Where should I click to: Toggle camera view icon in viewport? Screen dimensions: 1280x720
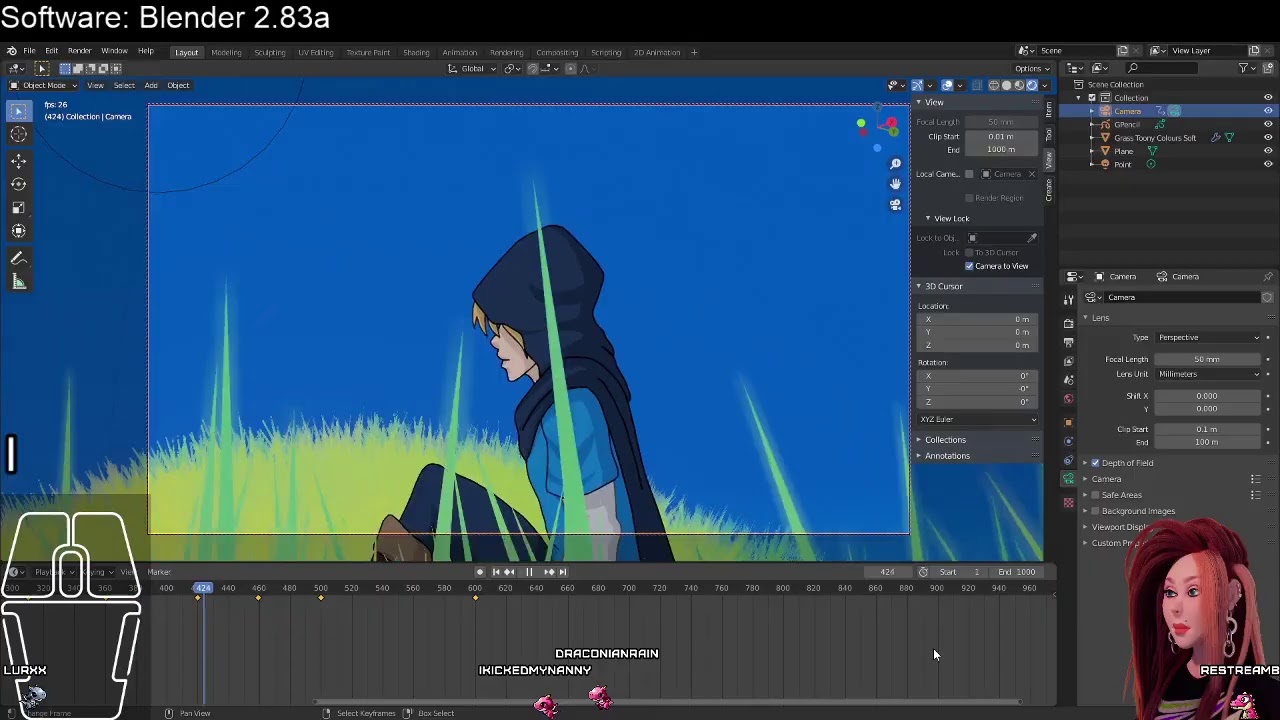895,205
